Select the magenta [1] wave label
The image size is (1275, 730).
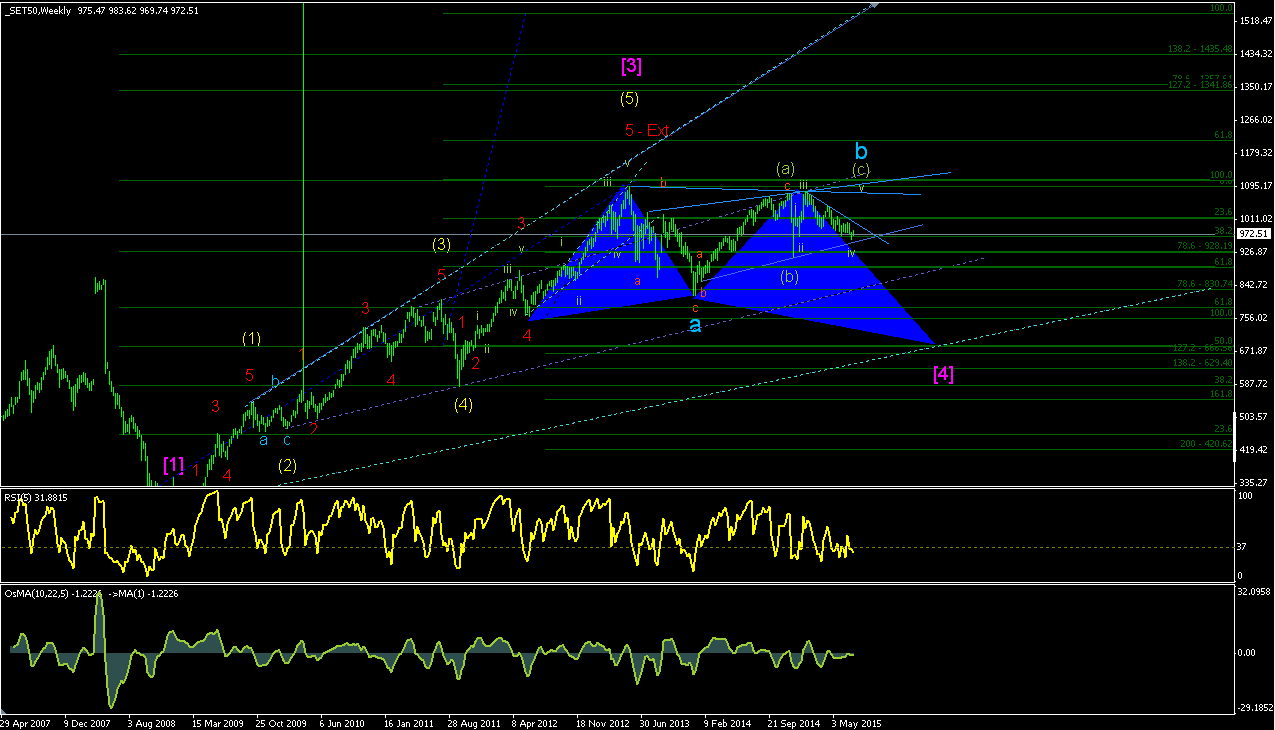[x=174, y=464]
